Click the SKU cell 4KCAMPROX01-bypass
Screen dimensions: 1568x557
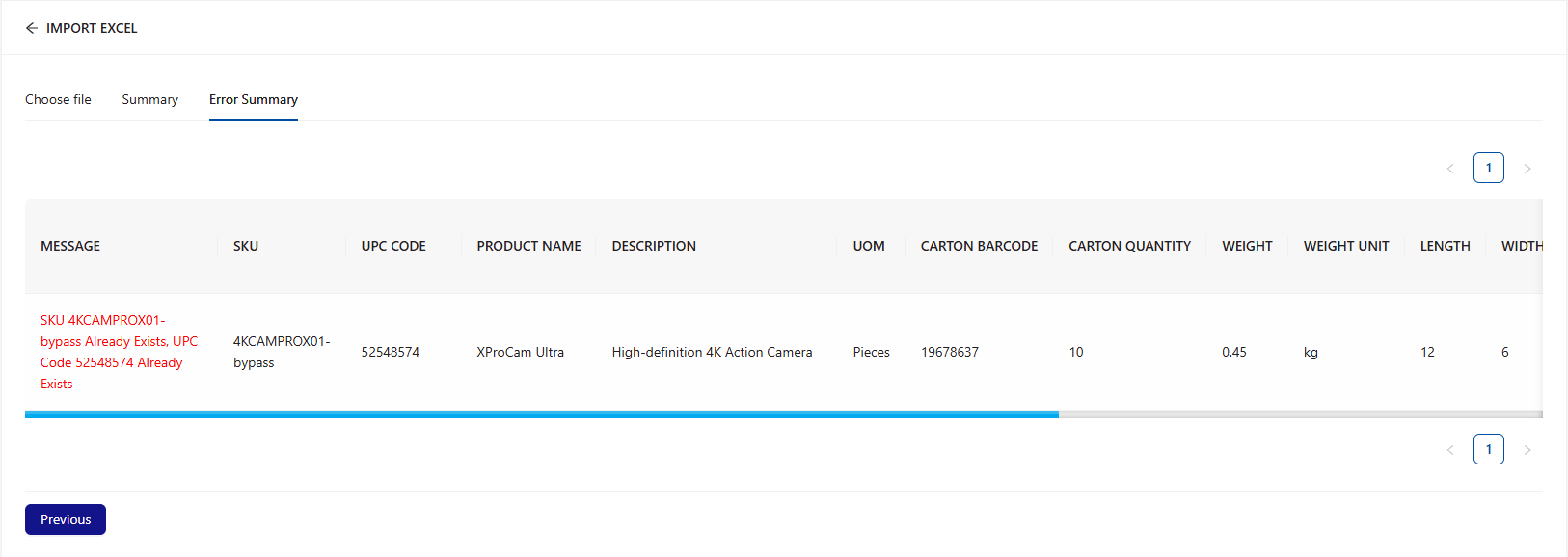tap(282, 352)
